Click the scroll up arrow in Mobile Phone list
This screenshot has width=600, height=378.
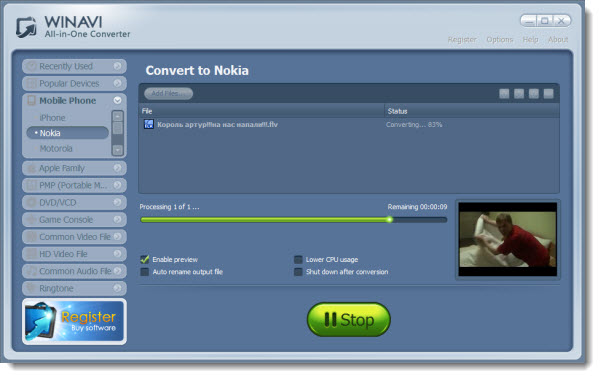click(118, 116)
